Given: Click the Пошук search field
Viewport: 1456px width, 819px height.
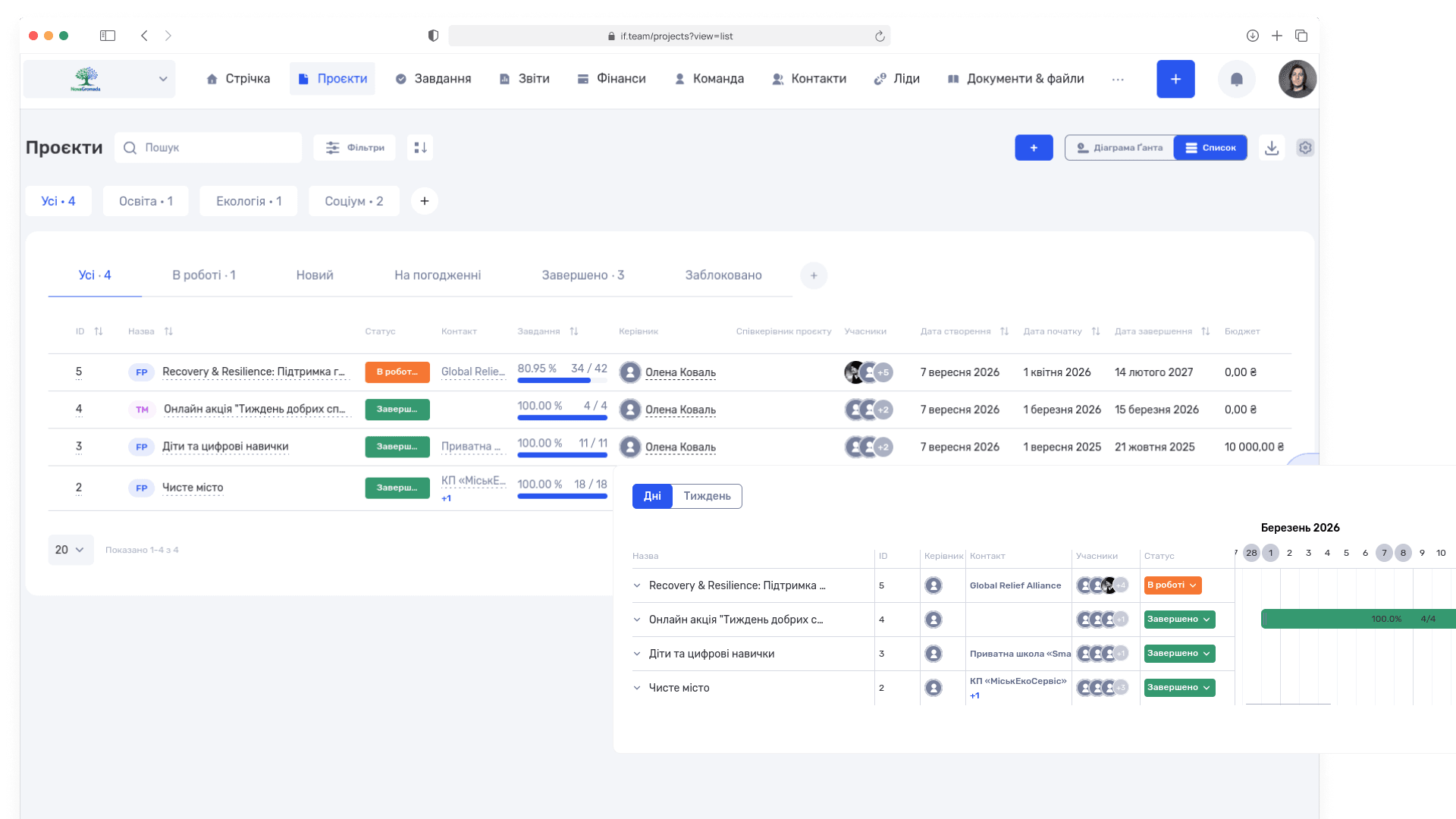Looking at the screenshot, I should click(x=208, y=148).
